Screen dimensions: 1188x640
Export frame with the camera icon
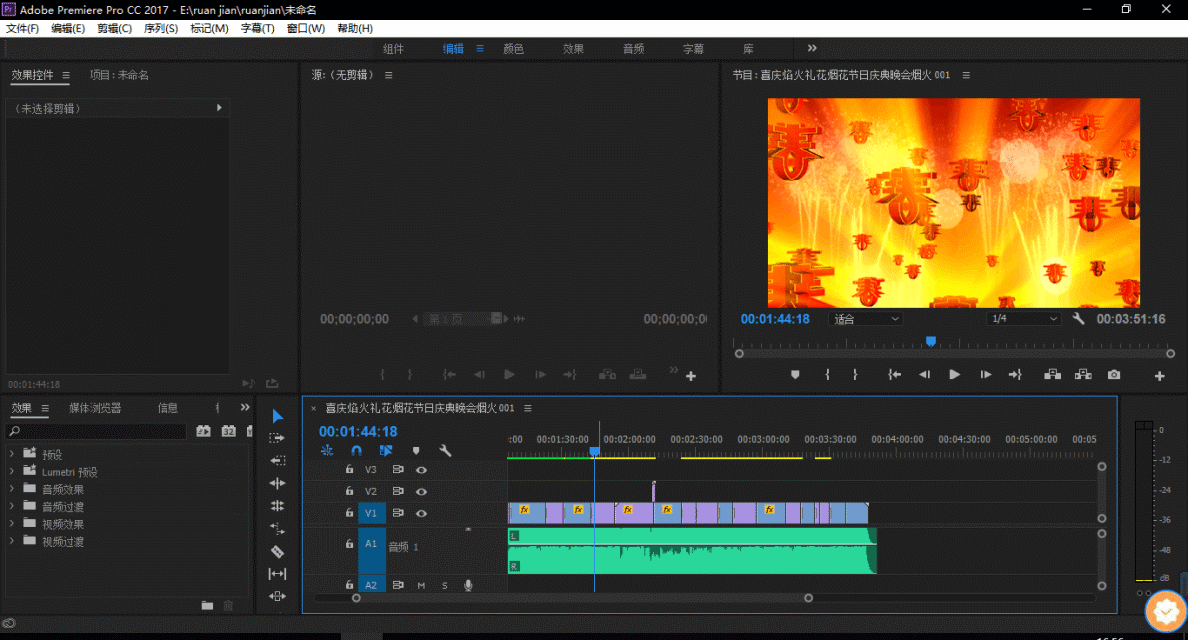click(1114, 375)
